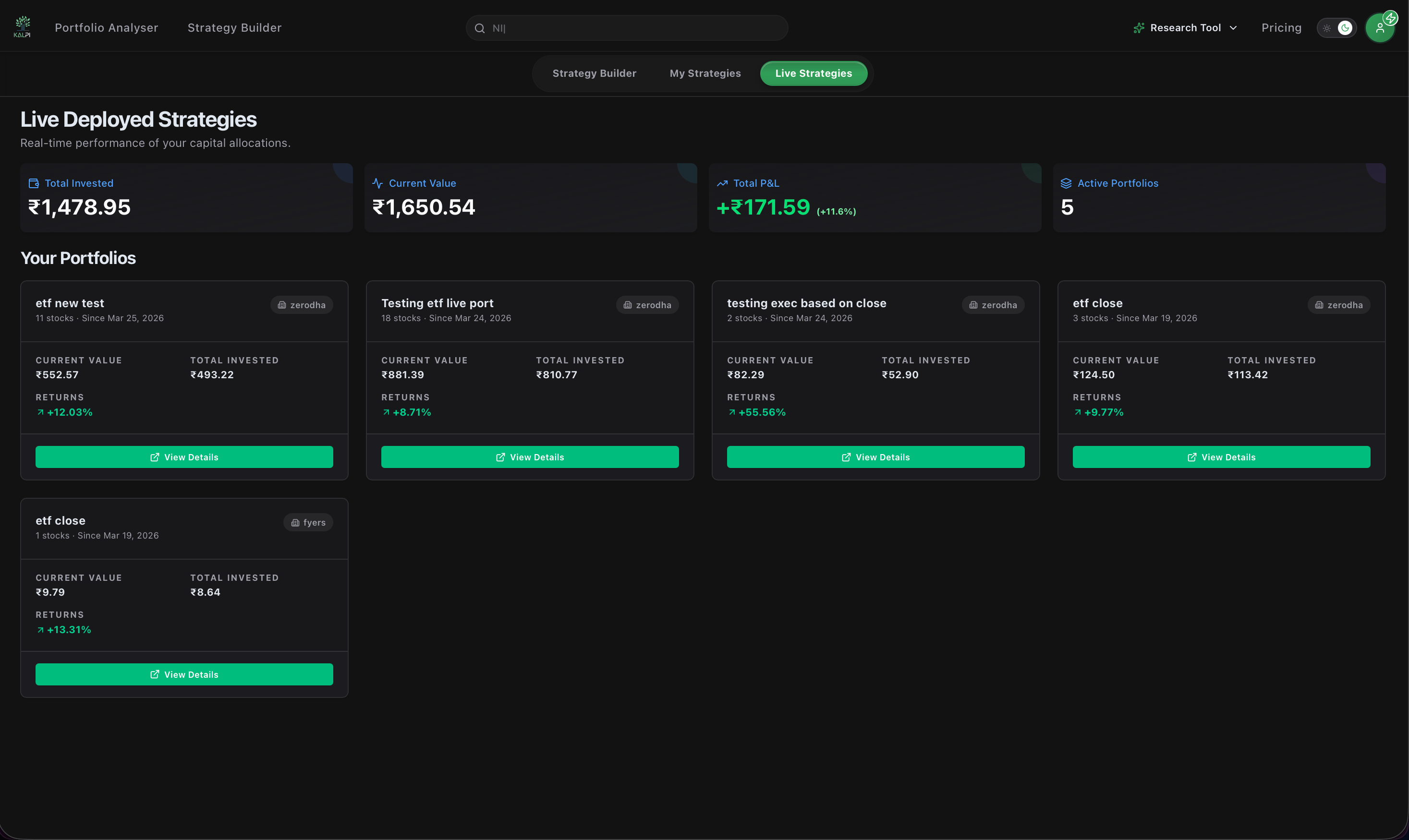Click the lightning badge on avatar
1409x840 pixels.
coord(1390,18)
